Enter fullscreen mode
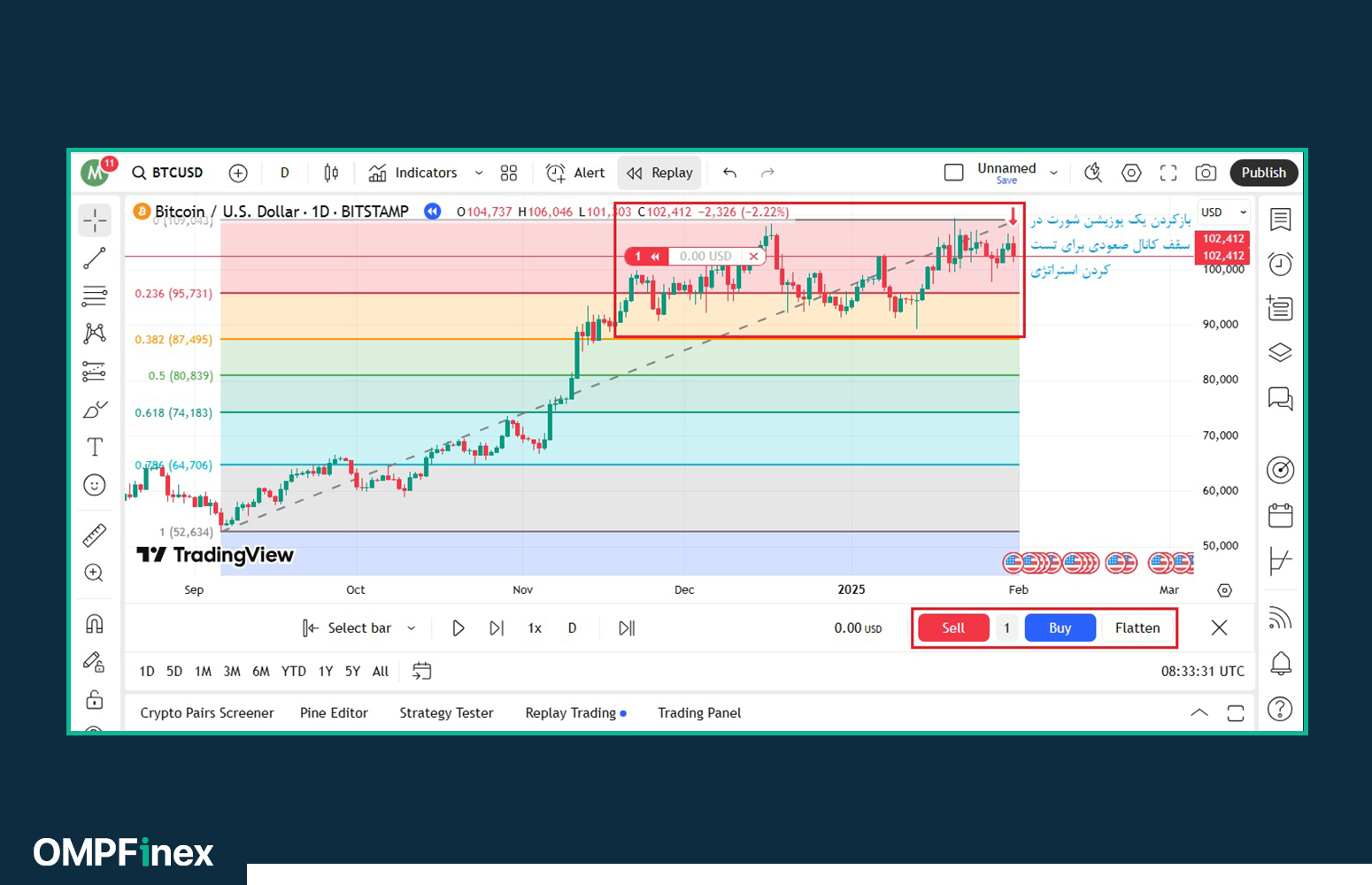 pos(1168,173)
